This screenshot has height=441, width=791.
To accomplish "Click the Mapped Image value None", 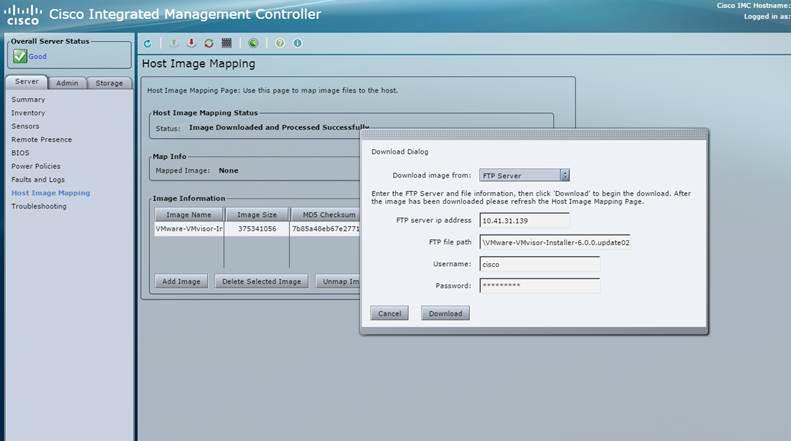I will (229, 171).
